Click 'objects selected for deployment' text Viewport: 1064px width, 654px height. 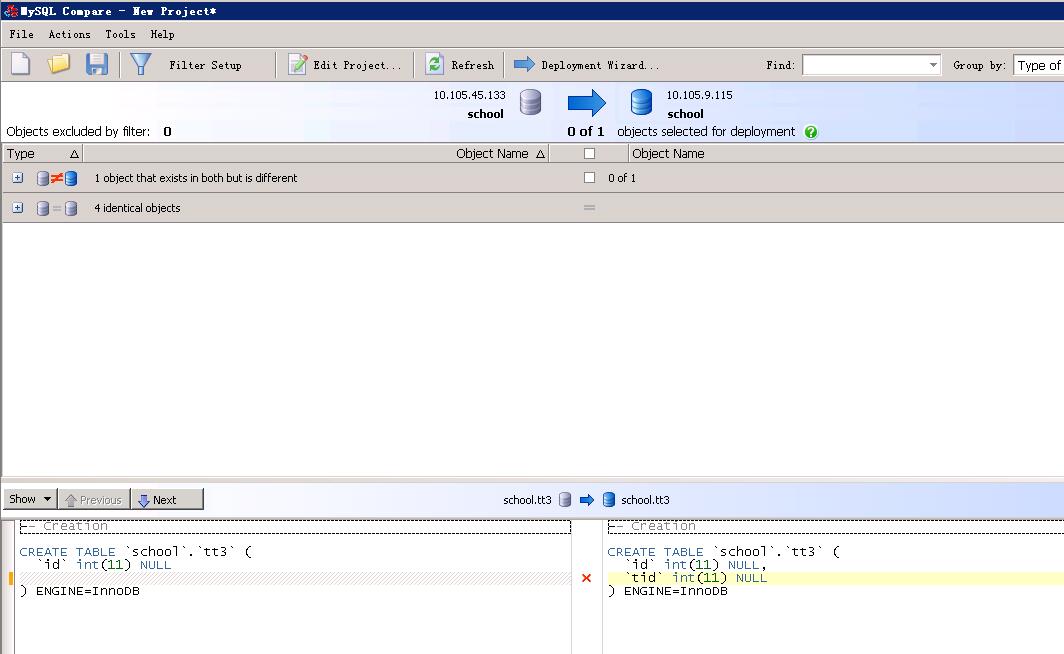[x=706, y=132]
